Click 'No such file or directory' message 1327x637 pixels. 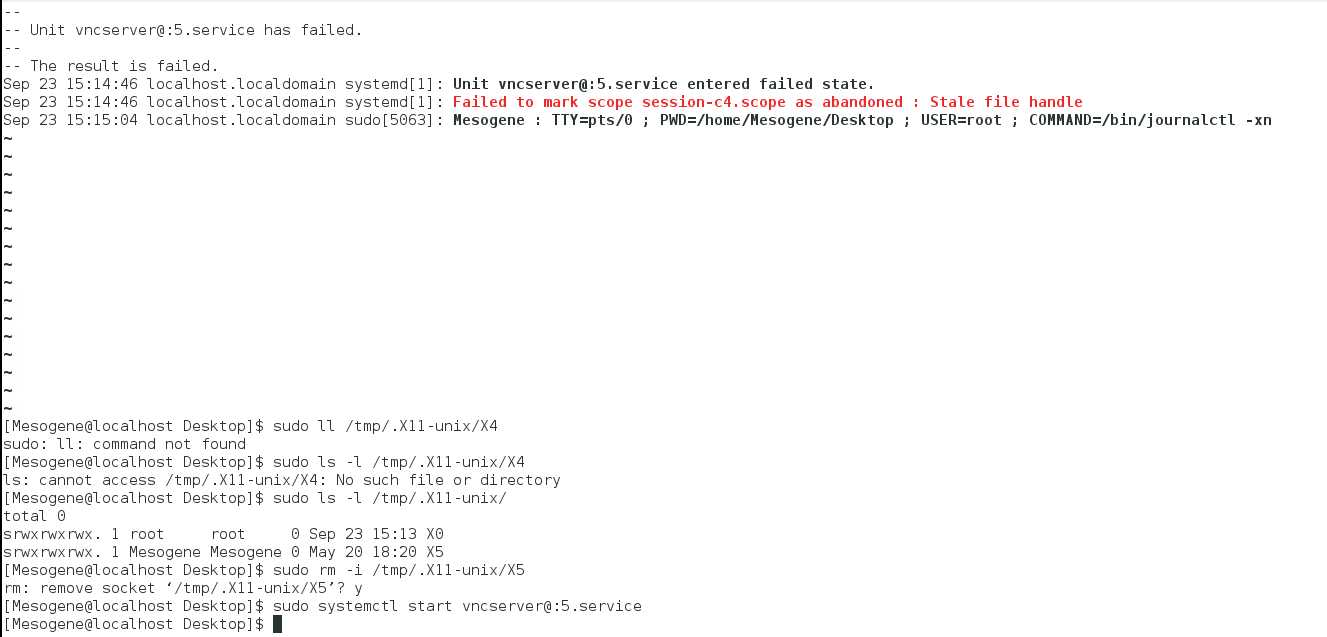tap(448, 480)
